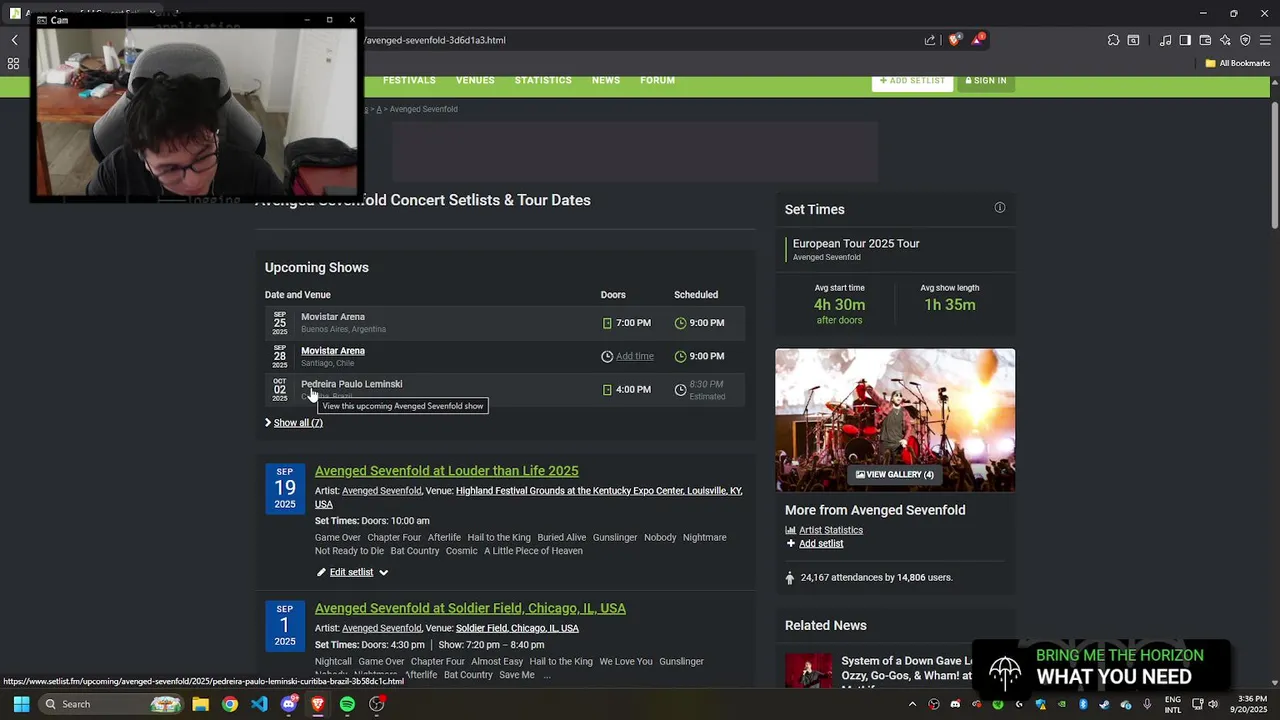Toggle the browser sidebar panel icon
Viewport: 1280px width, 720px height.
coord(1185,40)
